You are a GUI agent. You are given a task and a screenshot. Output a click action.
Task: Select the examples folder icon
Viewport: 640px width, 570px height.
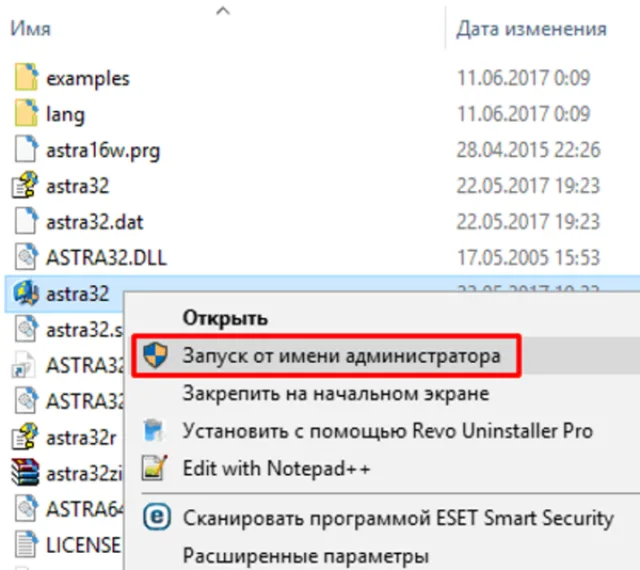tap(26, 77)
